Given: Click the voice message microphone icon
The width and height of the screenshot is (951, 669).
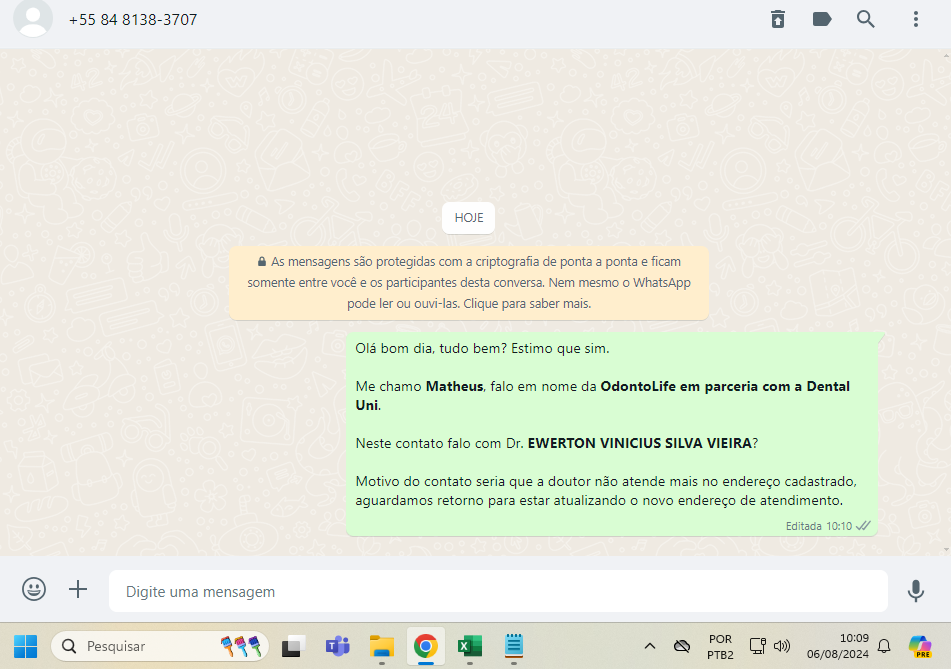Looking at the screenshot, I should [x=916, y=591].
